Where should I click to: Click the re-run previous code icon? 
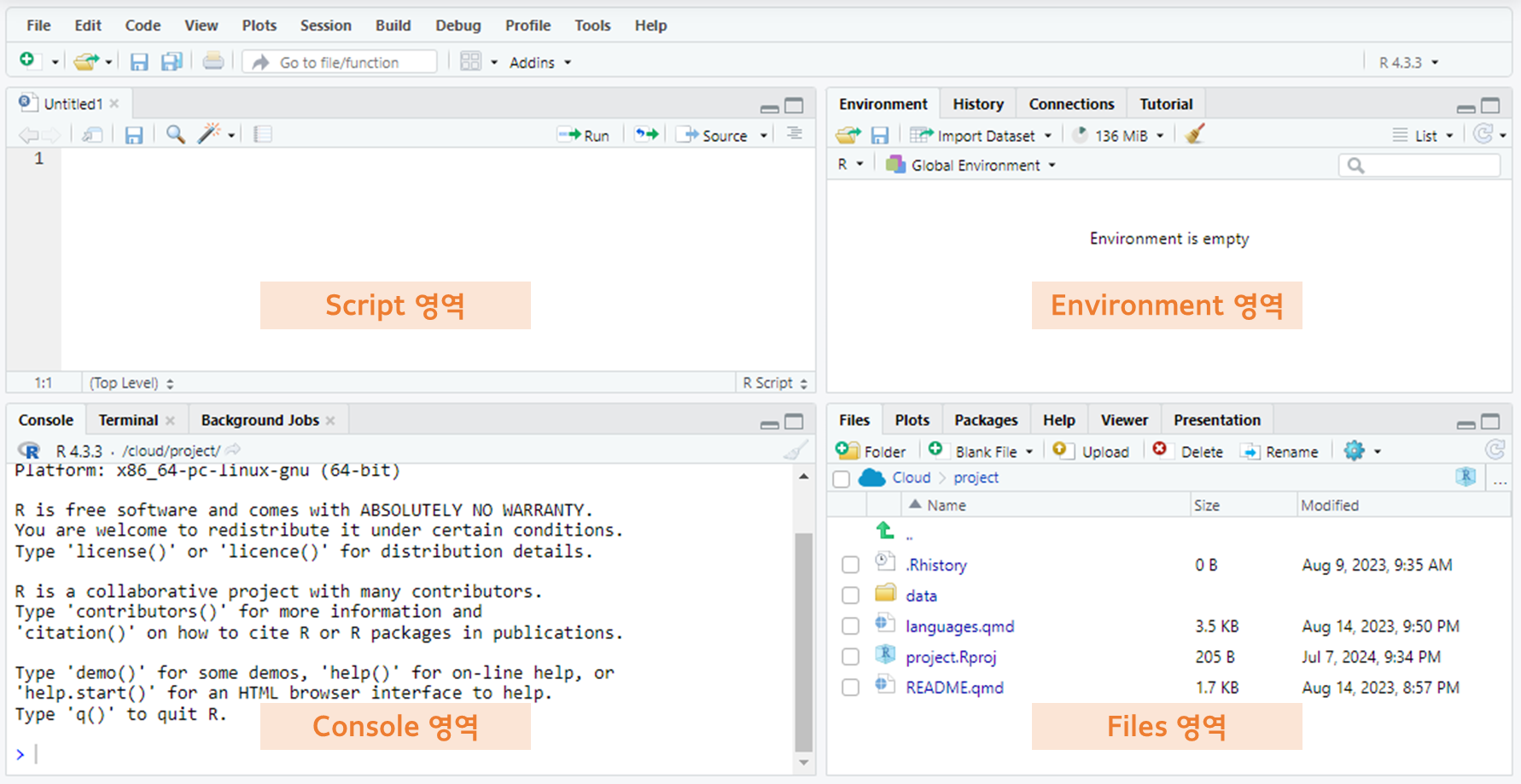coord(647,135)
